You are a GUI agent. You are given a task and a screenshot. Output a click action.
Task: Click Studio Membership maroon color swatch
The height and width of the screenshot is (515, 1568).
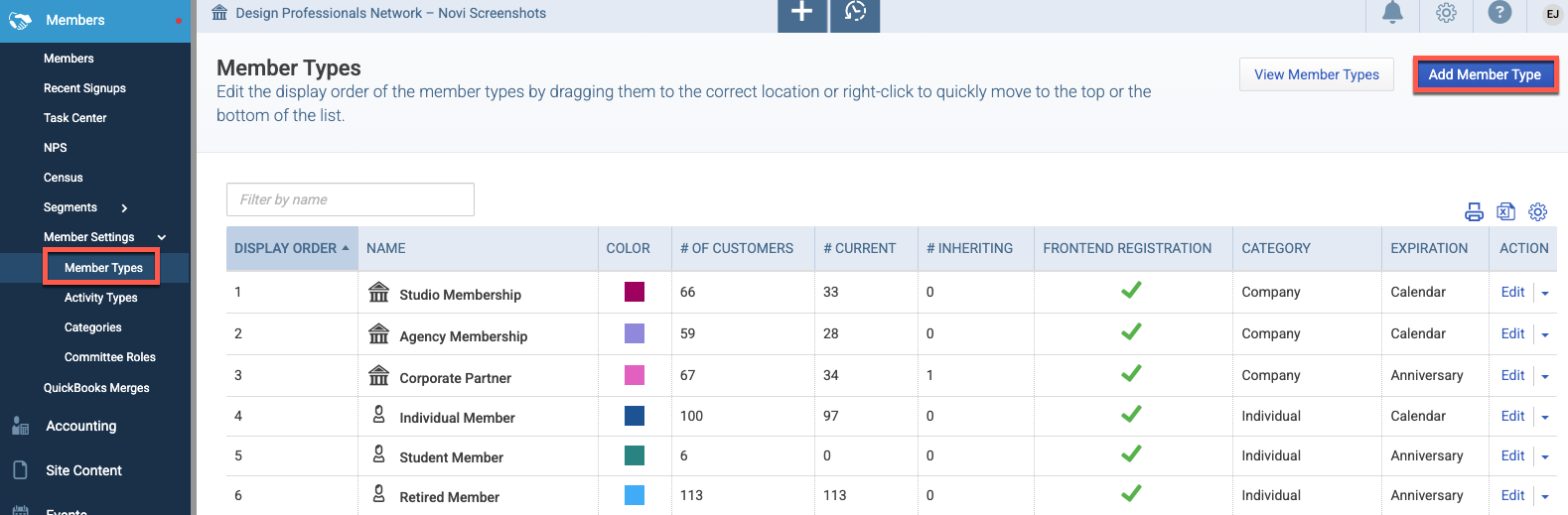(635, 292)
